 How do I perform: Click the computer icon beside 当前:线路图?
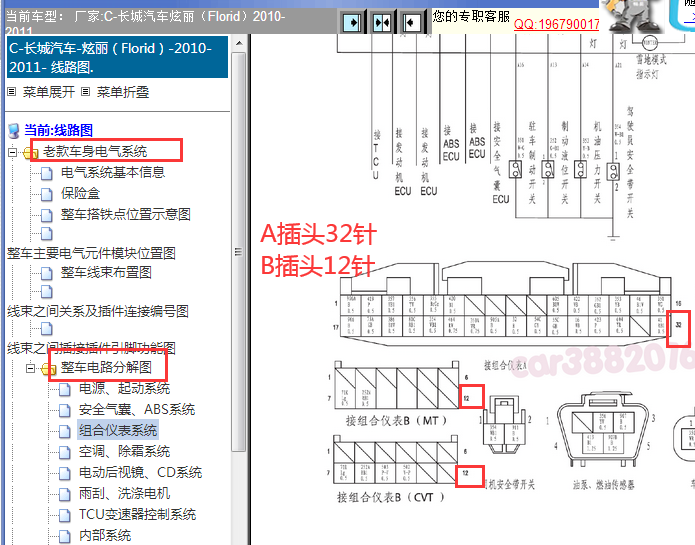tap(14, 131)
